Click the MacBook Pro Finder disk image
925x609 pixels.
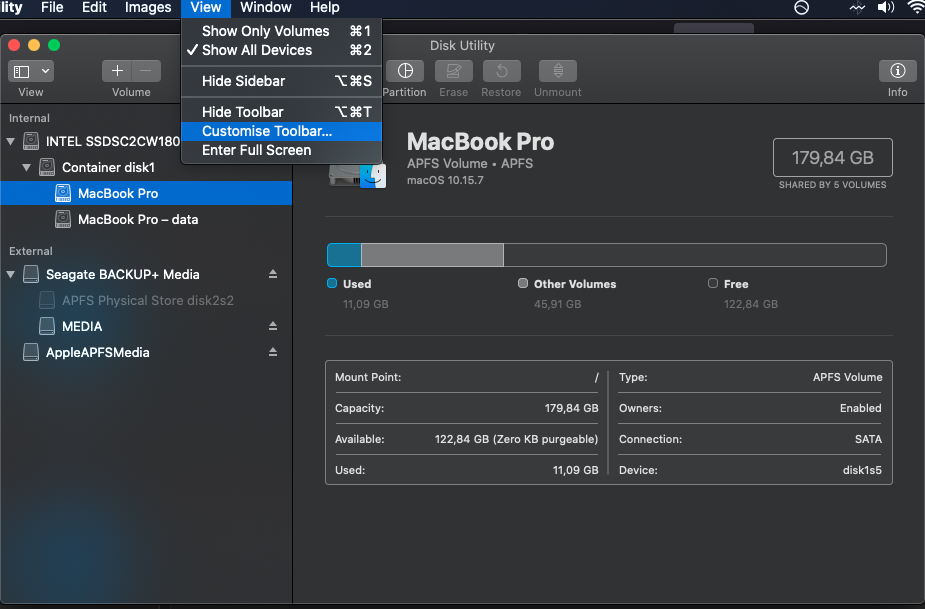click(357, 175)
